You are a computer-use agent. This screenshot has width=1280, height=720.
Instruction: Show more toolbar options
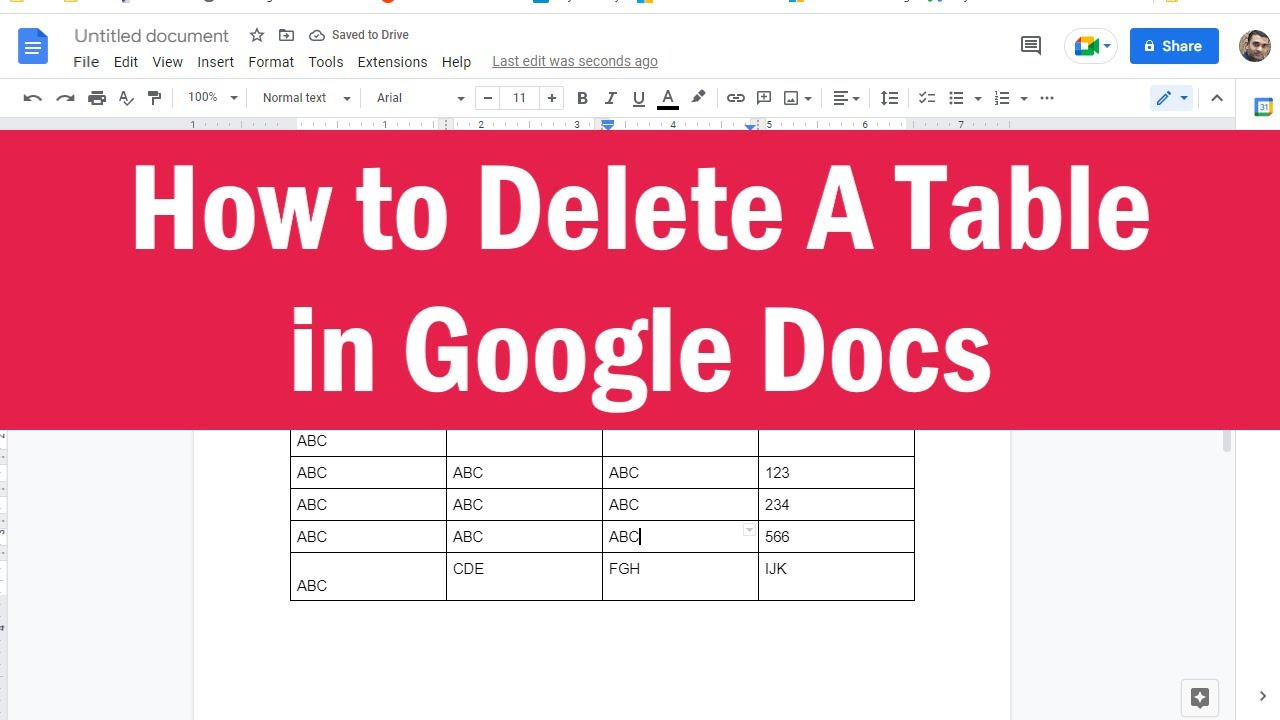click(x=1047, y=98)
